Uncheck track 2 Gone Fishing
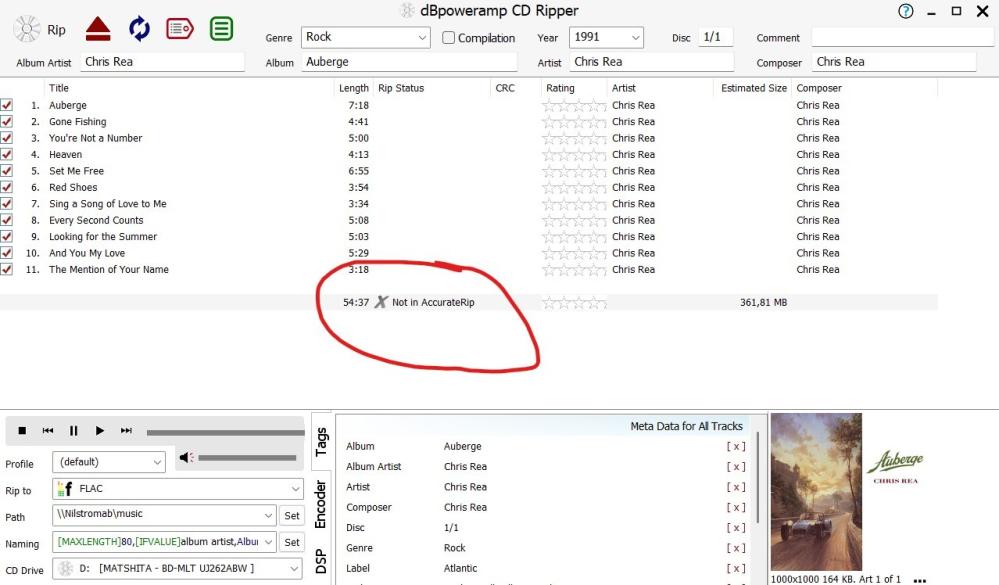Screen dimensions: 999x585 tap(6, 121)
